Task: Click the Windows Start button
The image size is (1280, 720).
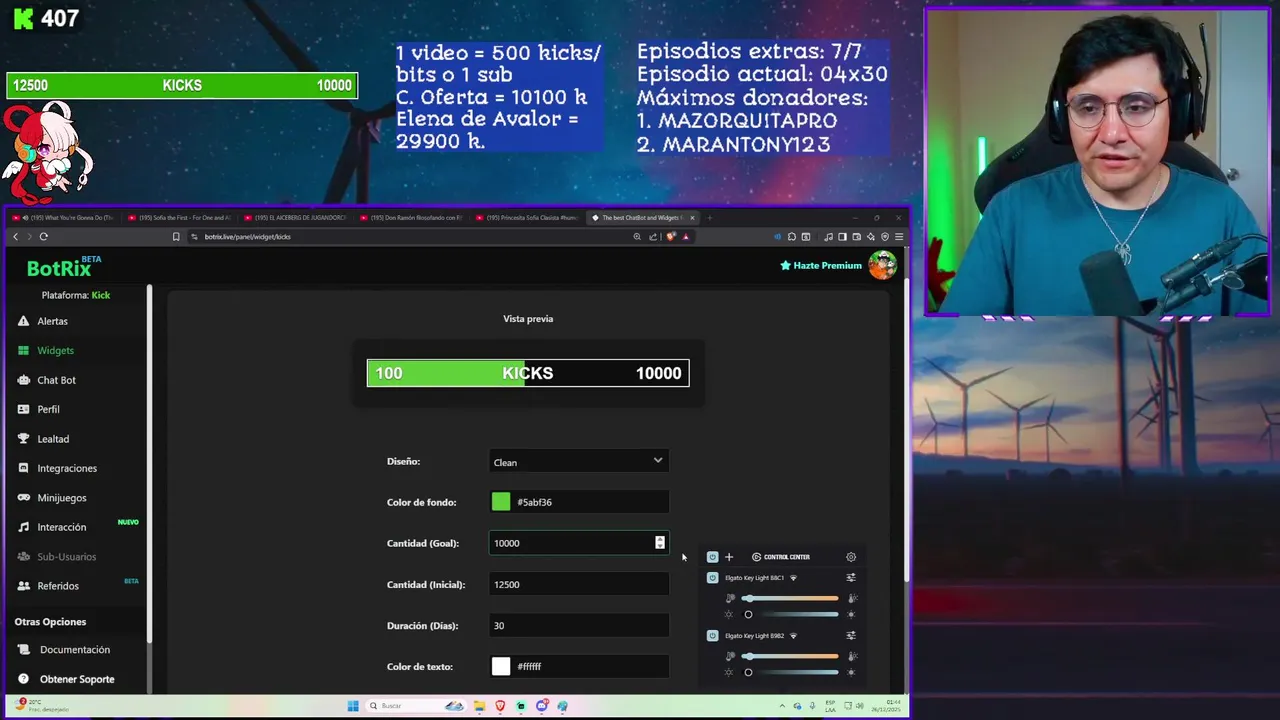Action: [x=352, y=706]
